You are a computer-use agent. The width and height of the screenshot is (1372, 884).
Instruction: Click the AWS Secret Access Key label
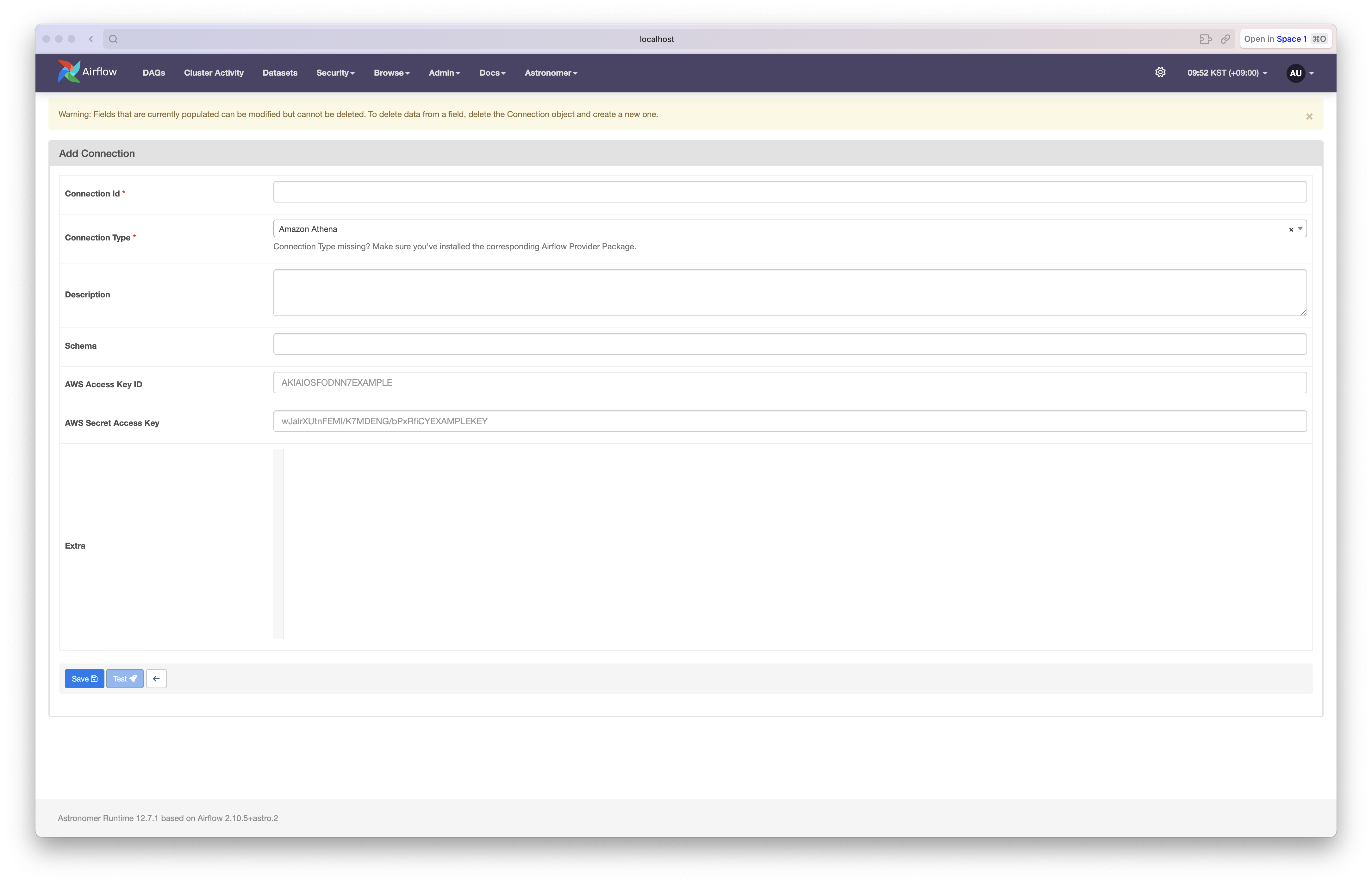pyautogui.click(x=112, y=423)
